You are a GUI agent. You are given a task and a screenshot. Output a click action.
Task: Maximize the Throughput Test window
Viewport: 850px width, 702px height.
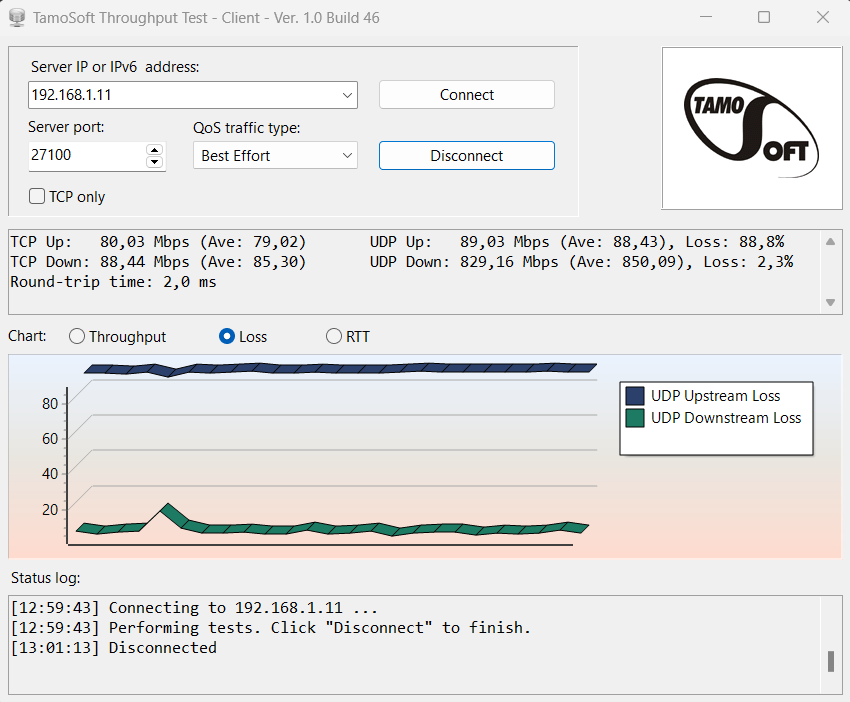tap(764, 17)
